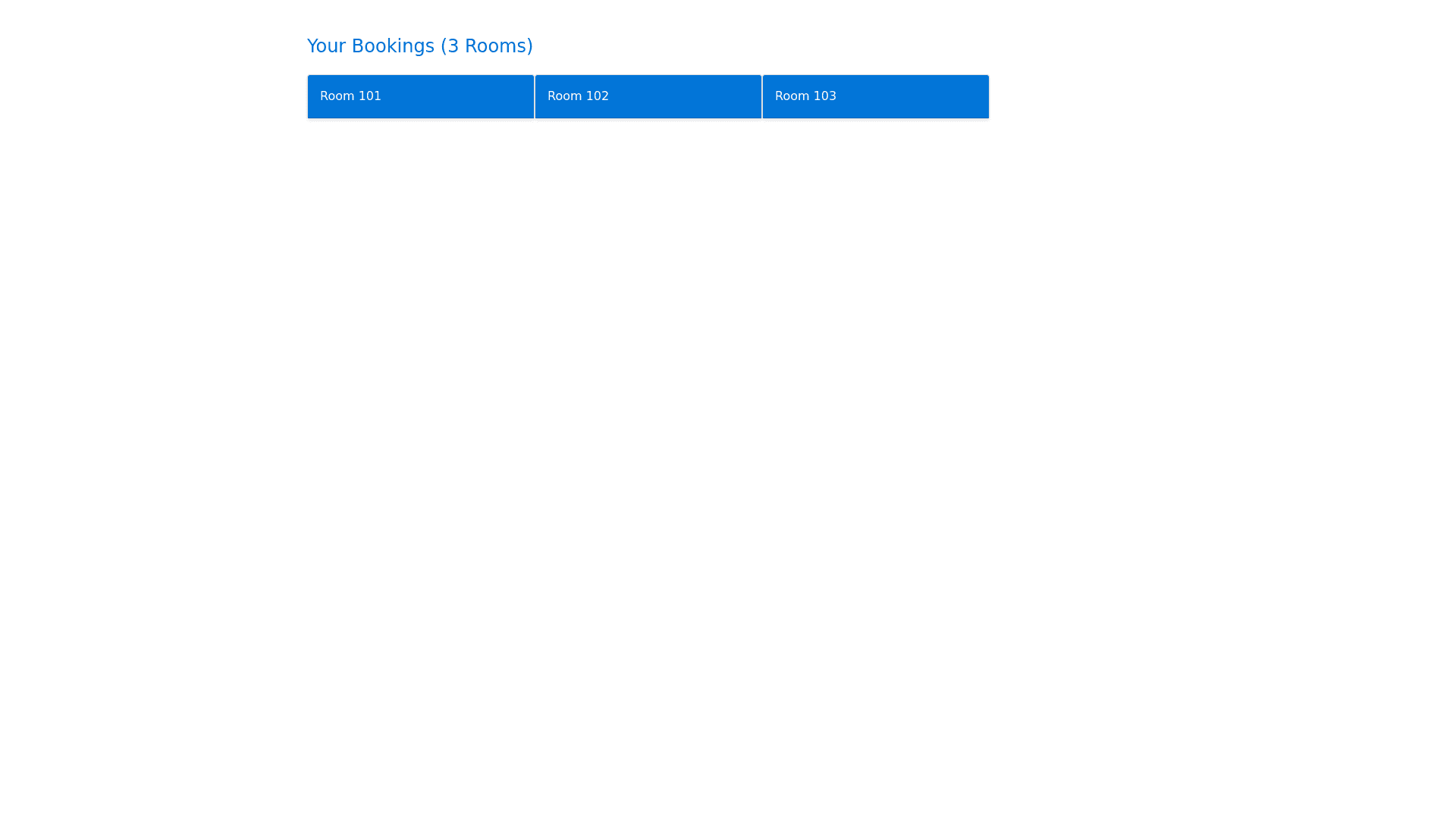Click the "Room 103" label text
The width and height of the screenshot is (1456, 819).
pos(805,96)
